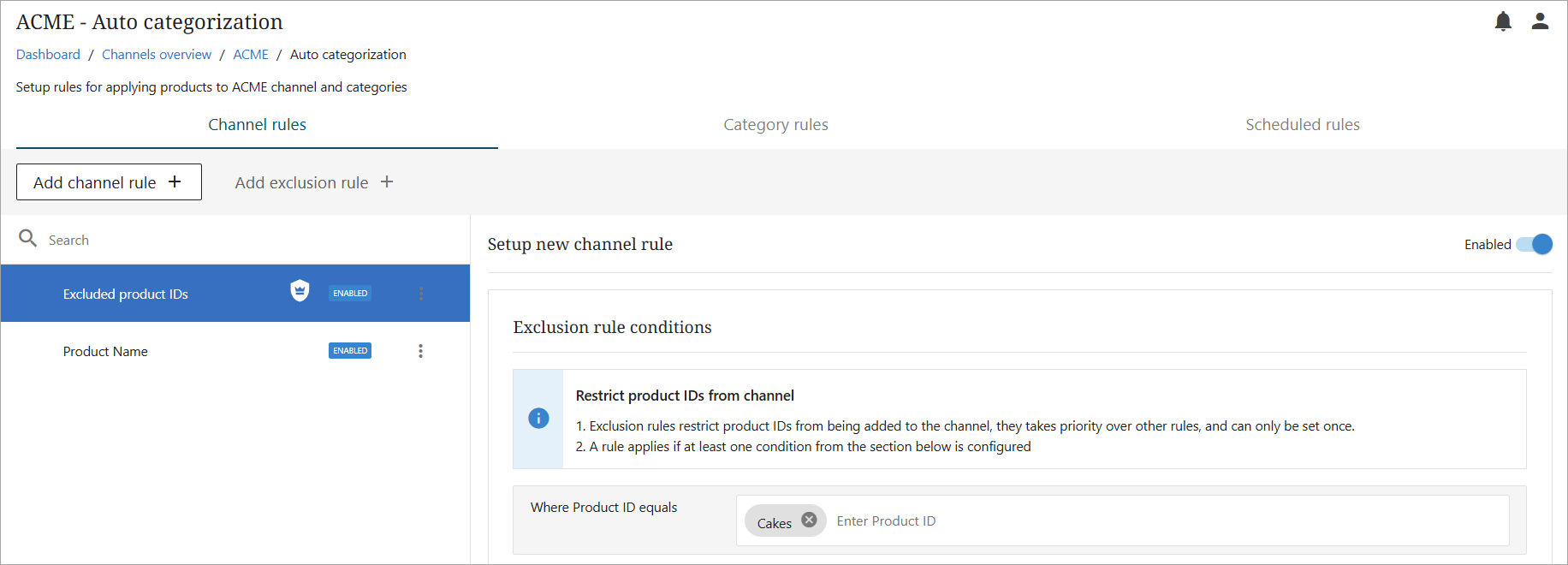This screenshot has width=1568, height=565.
Task: Click the ACME breadcrumb link
Action: [x=251, y=55]
